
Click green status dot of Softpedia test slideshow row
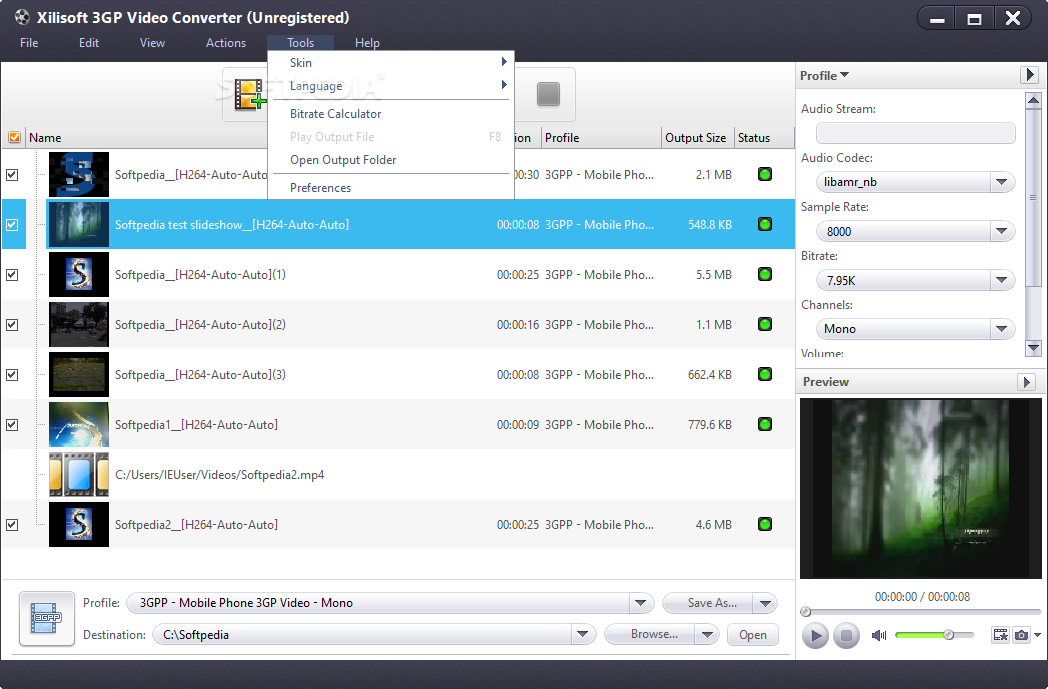(765, 225)
